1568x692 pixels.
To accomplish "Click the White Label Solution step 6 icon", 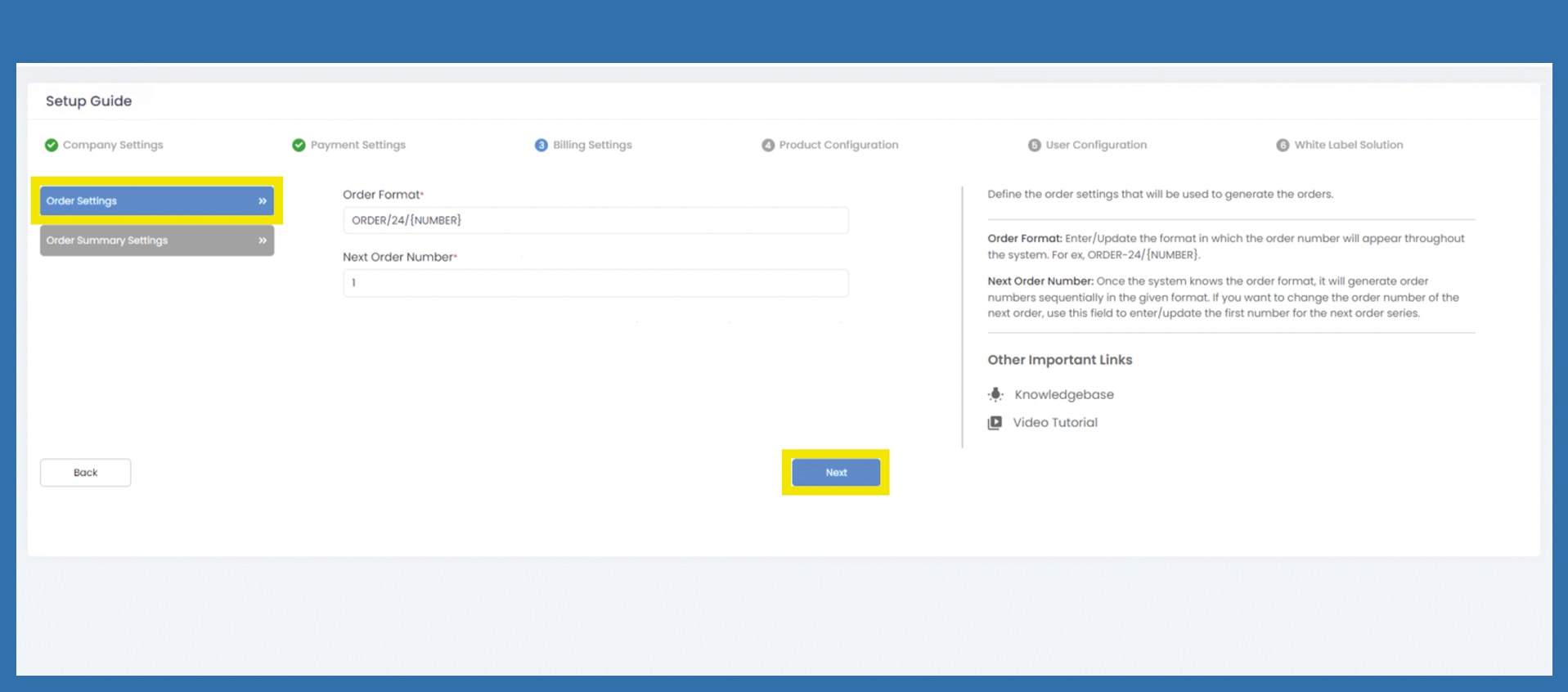I will pos(1283,145).
